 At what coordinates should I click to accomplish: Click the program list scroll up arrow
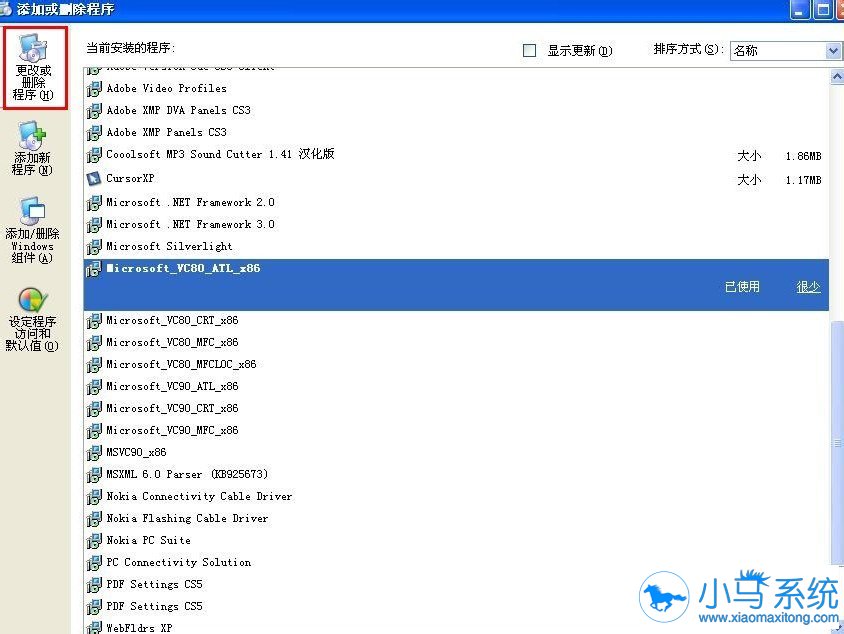tap(836, 77)
